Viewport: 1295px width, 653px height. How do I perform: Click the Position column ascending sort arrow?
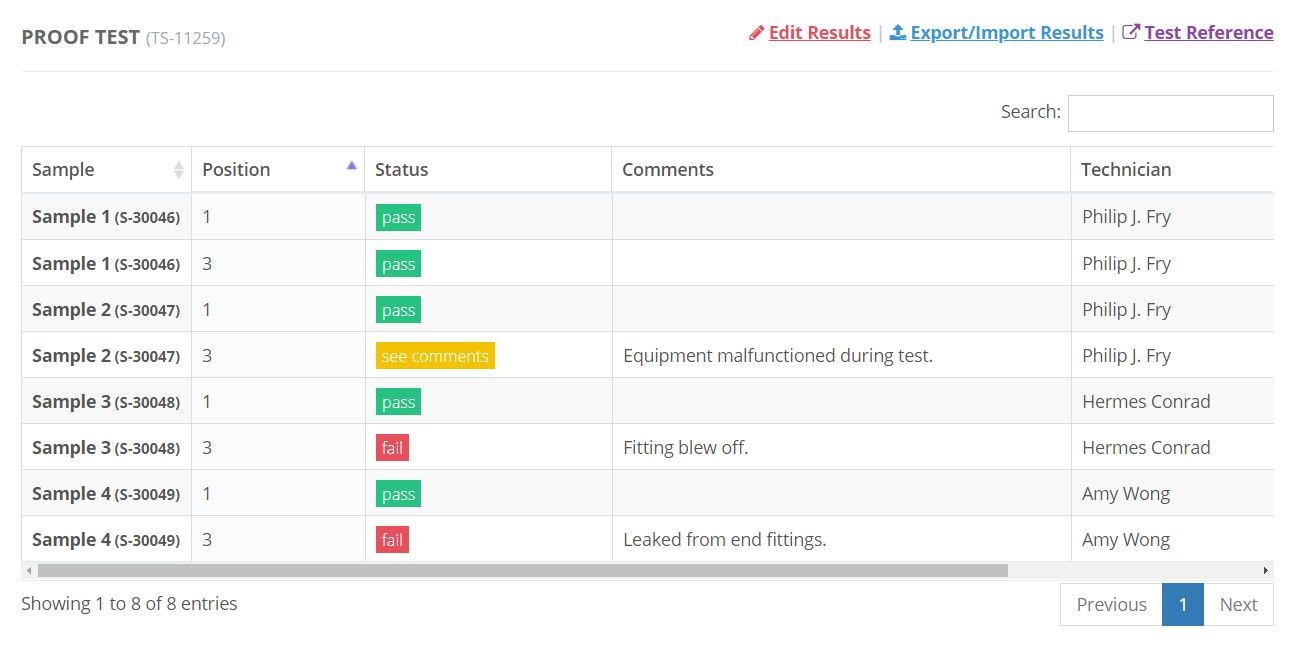351,166
